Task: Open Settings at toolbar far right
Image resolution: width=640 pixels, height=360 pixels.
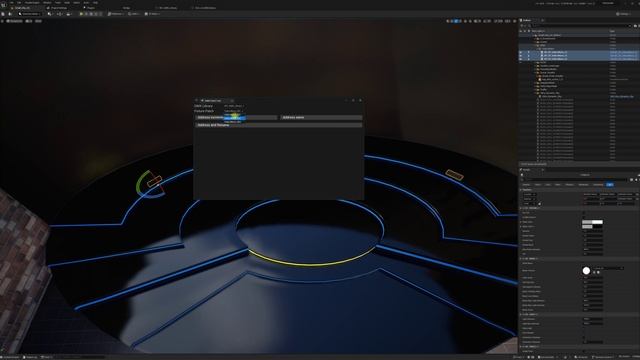Action: click(x=623, y=14)
